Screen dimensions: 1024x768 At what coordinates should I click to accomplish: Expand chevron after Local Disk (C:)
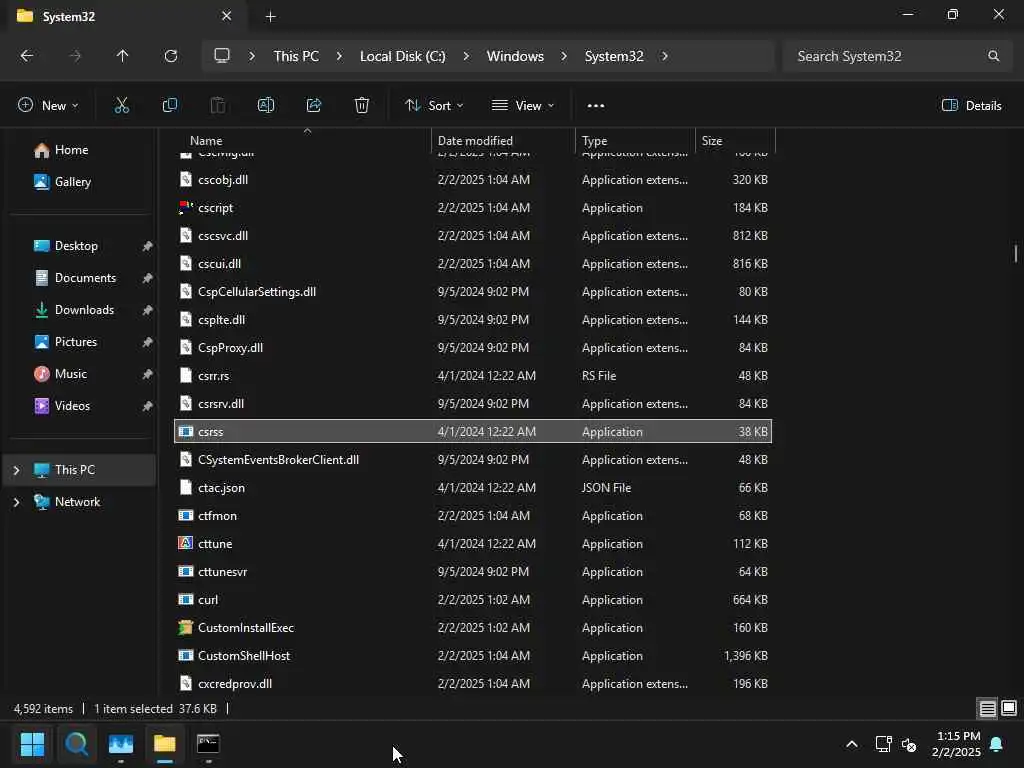466,56
